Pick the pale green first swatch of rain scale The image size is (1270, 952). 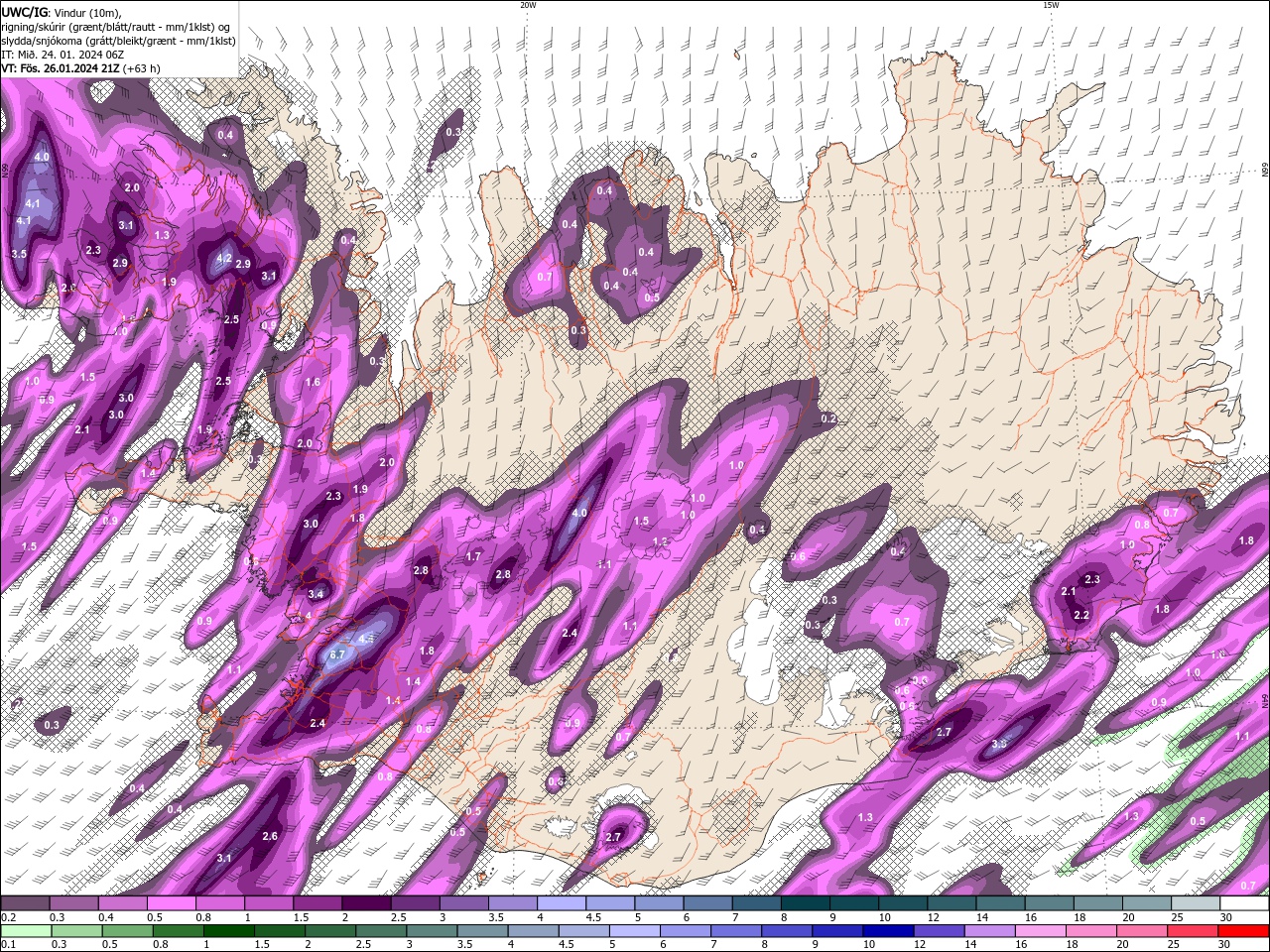[26, 931]
